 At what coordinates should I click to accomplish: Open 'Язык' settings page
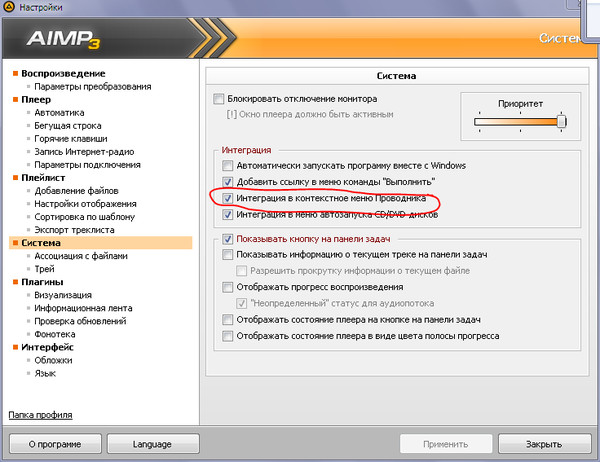(45, 373)
